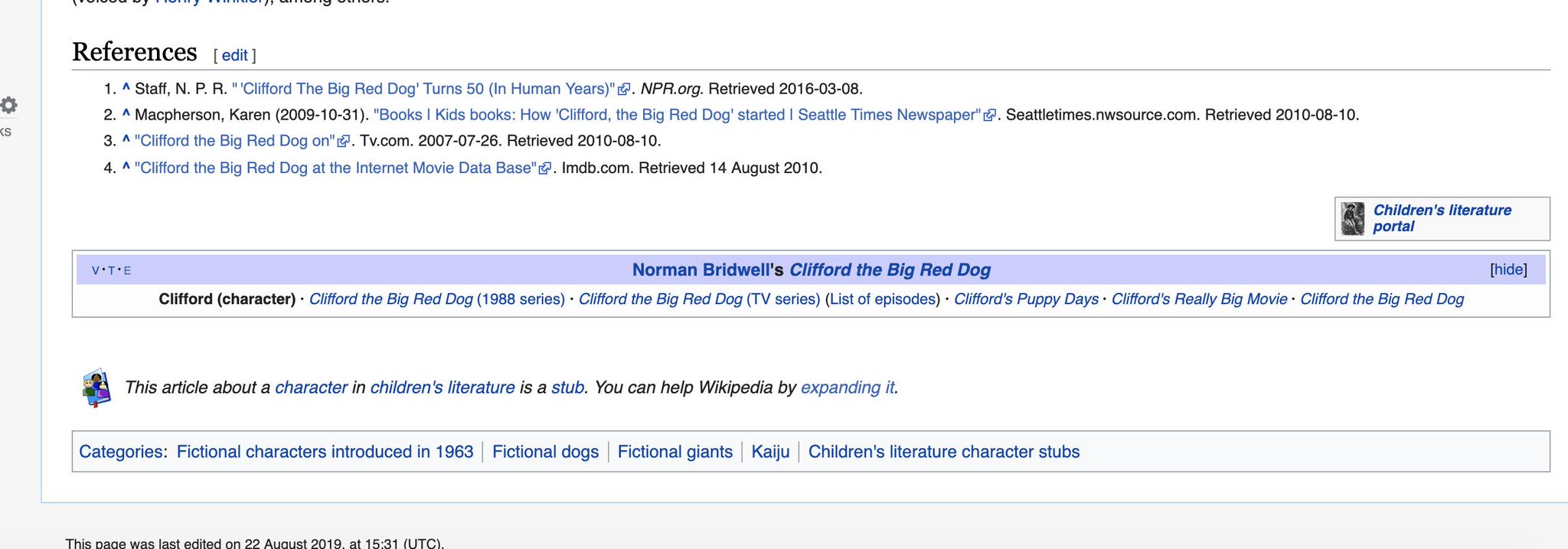
Task: Open the Kaiju category
Action: [770, 452]
